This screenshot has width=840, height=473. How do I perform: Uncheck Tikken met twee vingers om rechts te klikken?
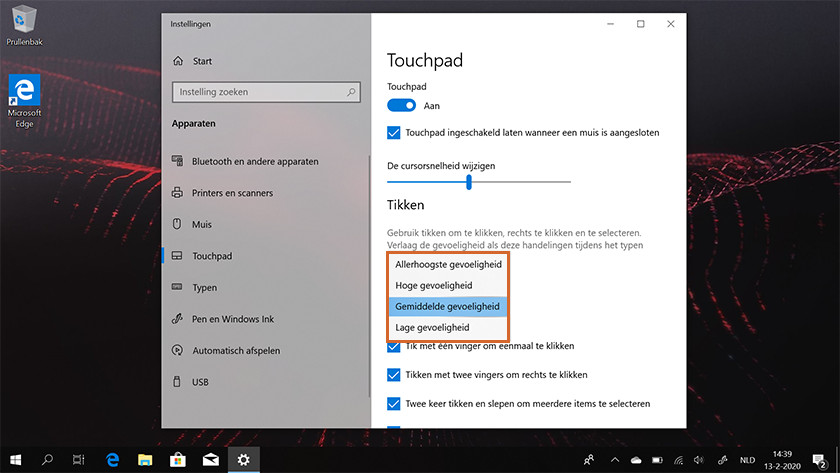394,374
